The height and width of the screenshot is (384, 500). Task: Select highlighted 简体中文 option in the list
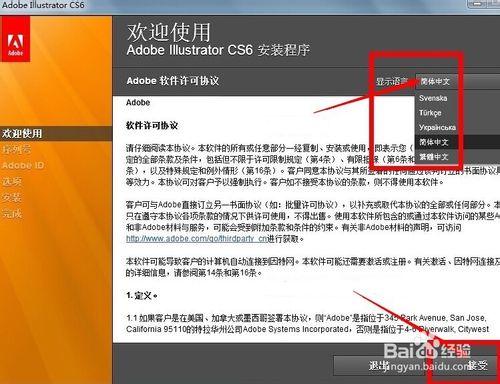(457, 142)
